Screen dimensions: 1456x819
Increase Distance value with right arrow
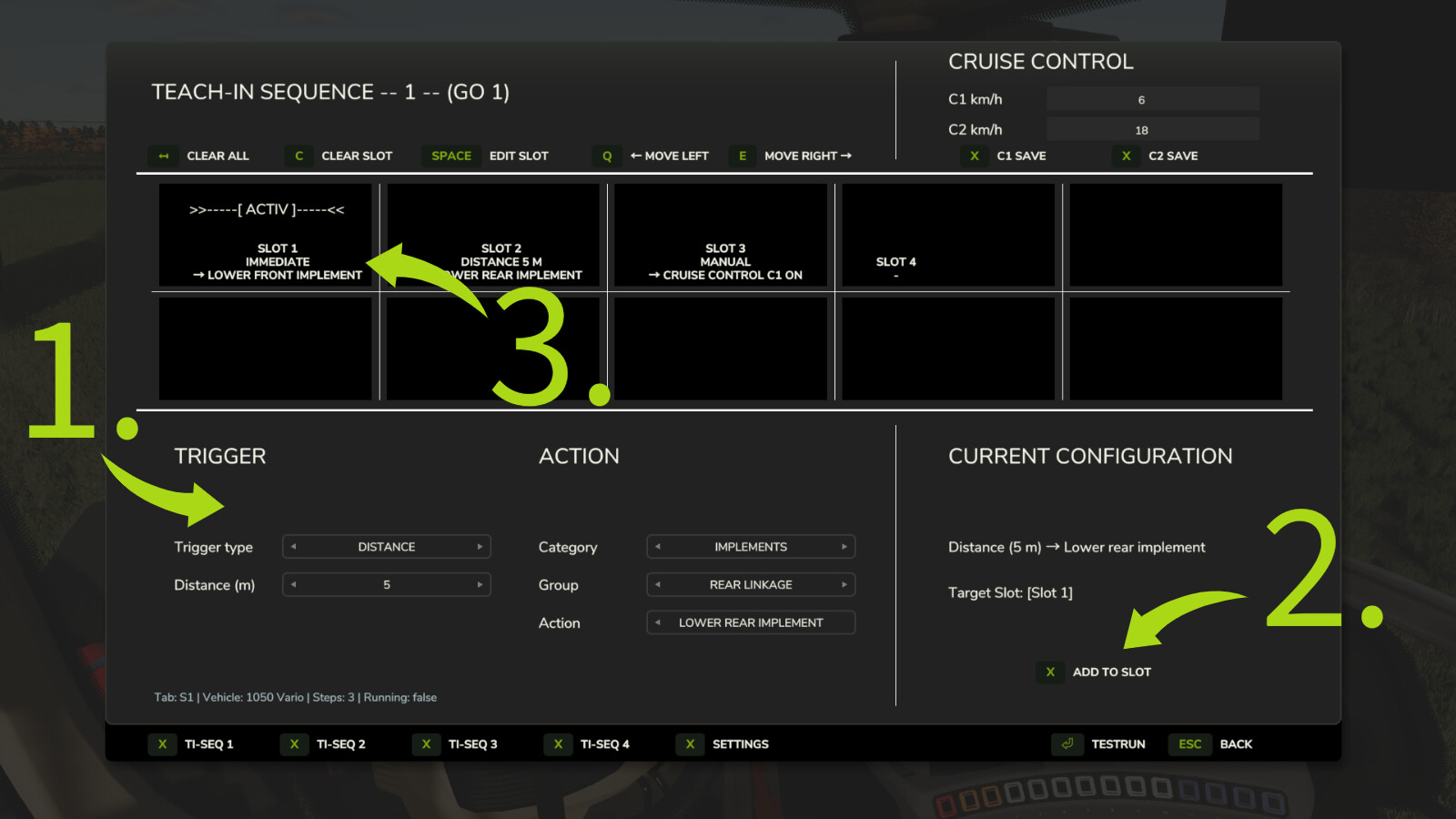tap(480, 585)
